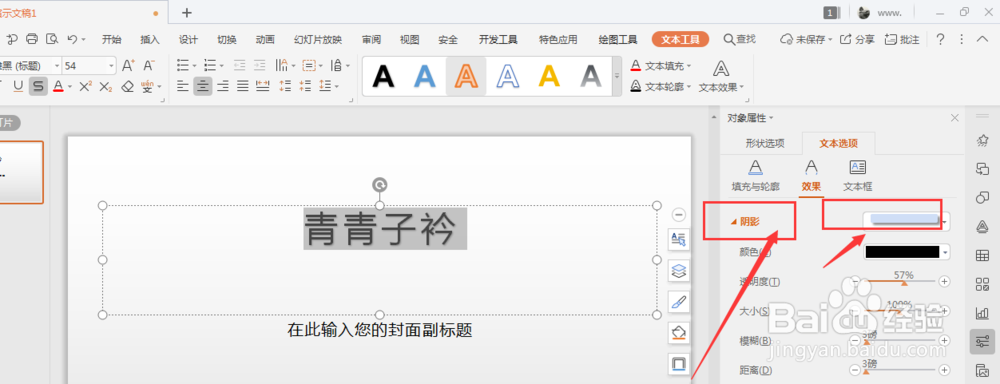This screenshot has height=384, width=1000.
Task: Click the 分享 share button
Action: [857, 40]
